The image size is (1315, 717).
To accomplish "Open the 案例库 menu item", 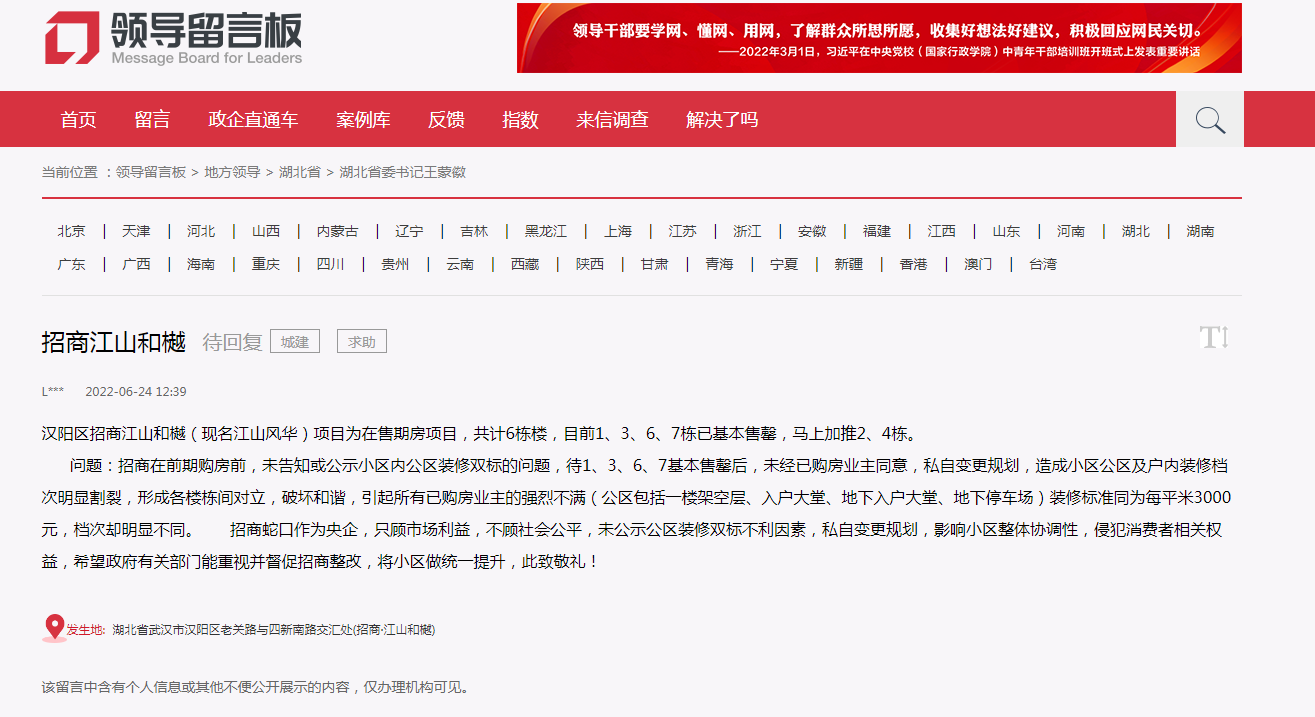I will pyautogui.click(x=363, y=120).
